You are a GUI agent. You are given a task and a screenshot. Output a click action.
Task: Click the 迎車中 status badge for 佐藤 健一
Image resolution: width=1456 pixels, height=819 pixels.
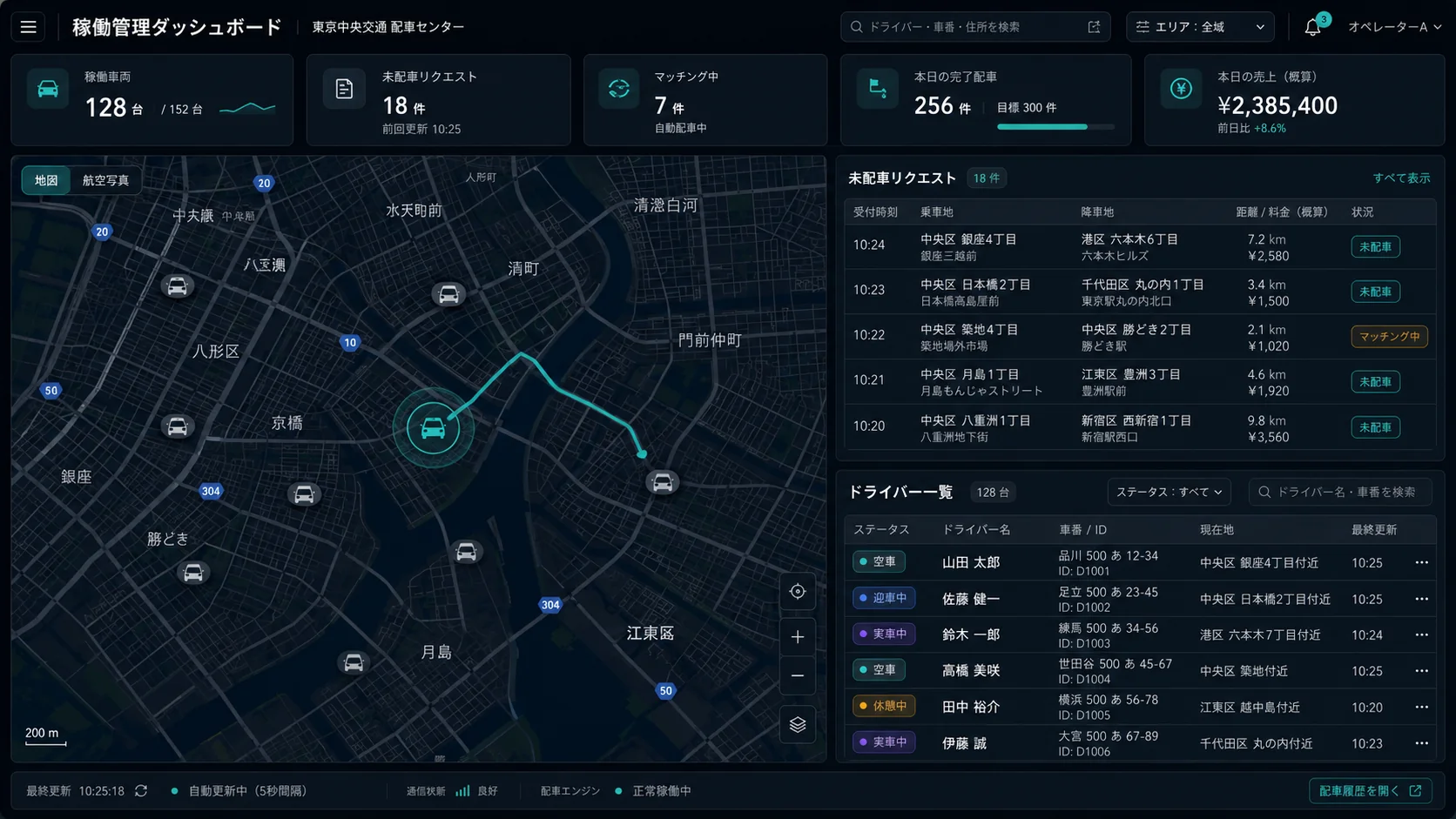[883, 598]
